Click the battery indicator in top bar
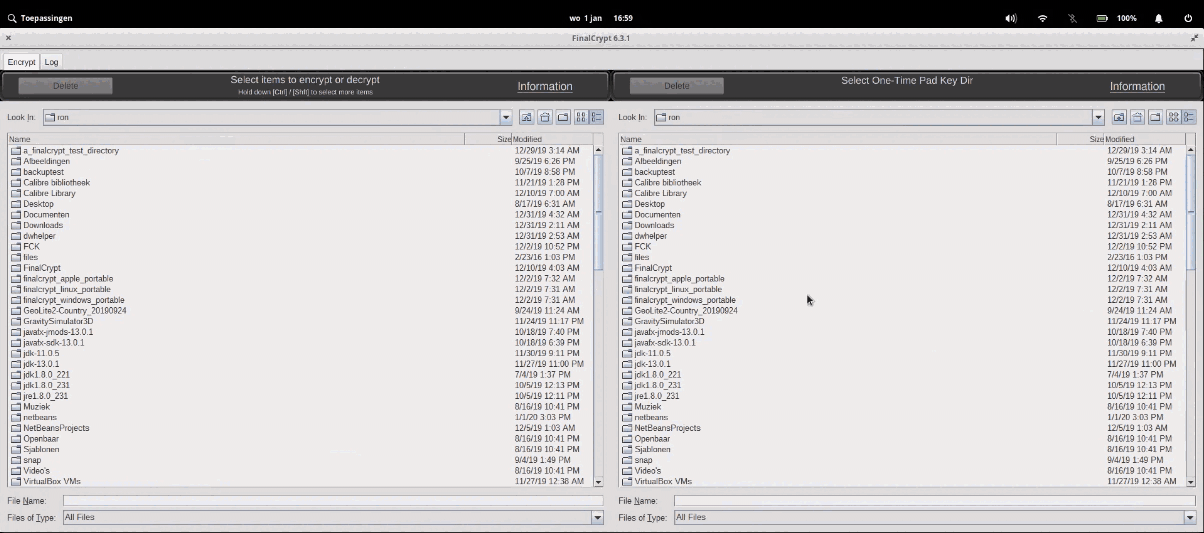The image size is (1204, 533). pyautogui.click(x=1117, y=18)
